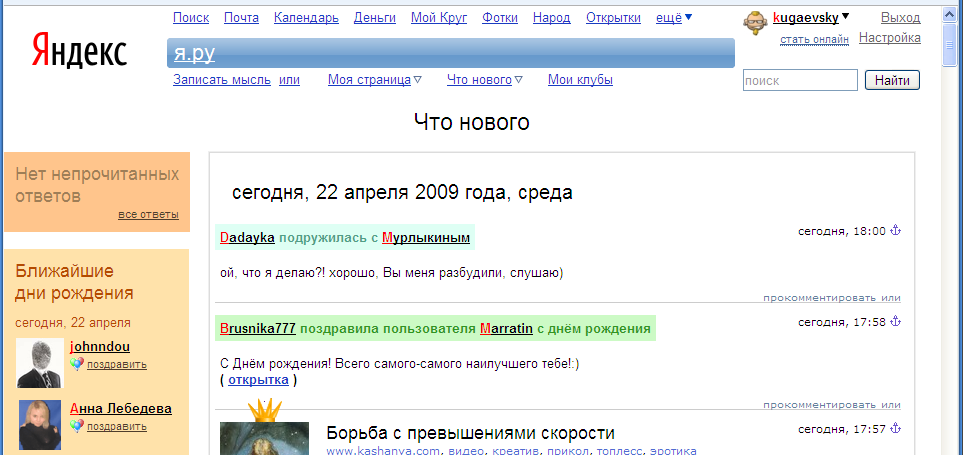
Task: Click the Нет непрочитанных ответов notice
Action: [97, 185]
